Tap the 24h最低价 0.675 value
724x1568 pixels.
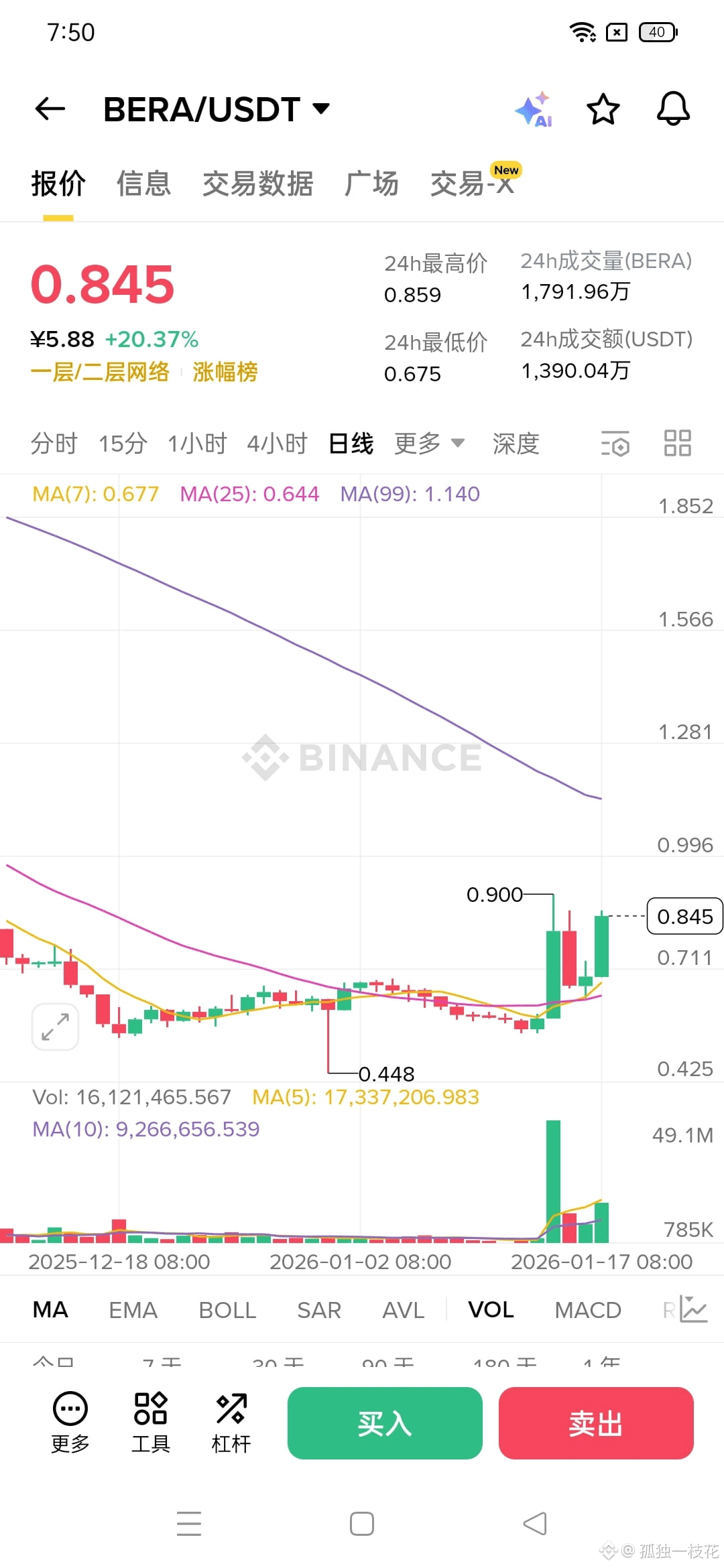[x=412, y=374]
